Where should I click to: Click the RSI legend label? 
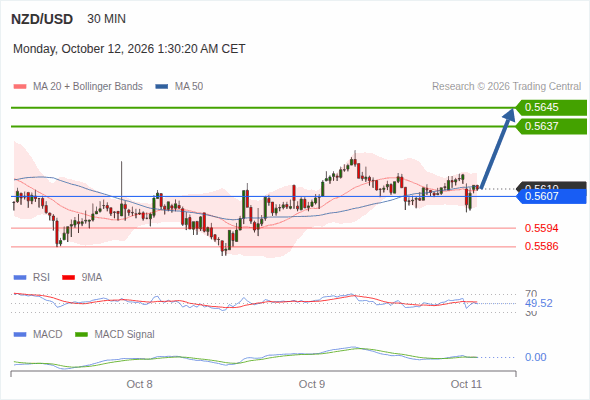(41, 278)
